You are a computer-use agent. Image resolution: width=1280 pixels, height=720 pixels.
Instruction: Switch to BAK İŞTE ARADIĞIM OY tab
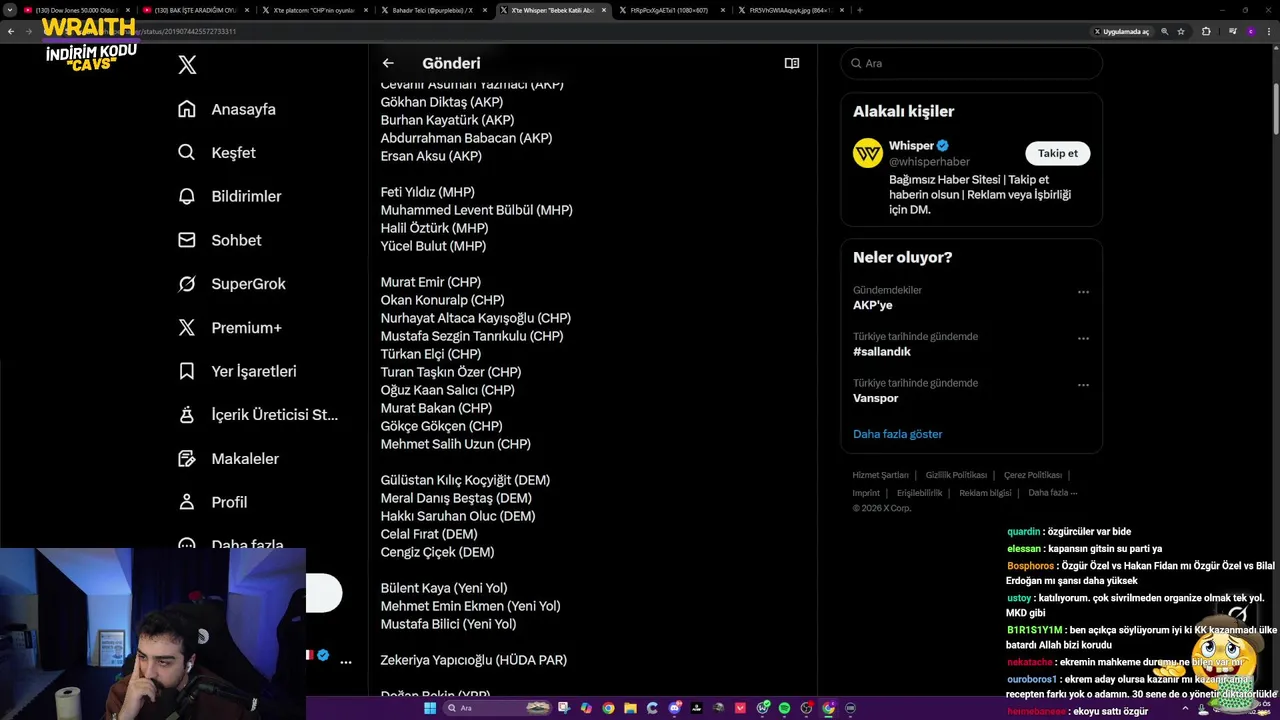195,10
